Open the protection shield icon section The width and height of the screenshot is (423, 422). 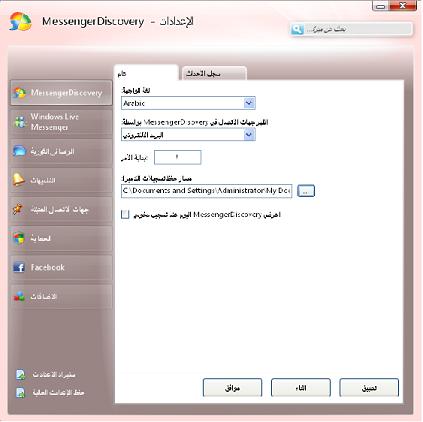pyautogui.click(x=19, y=238)
